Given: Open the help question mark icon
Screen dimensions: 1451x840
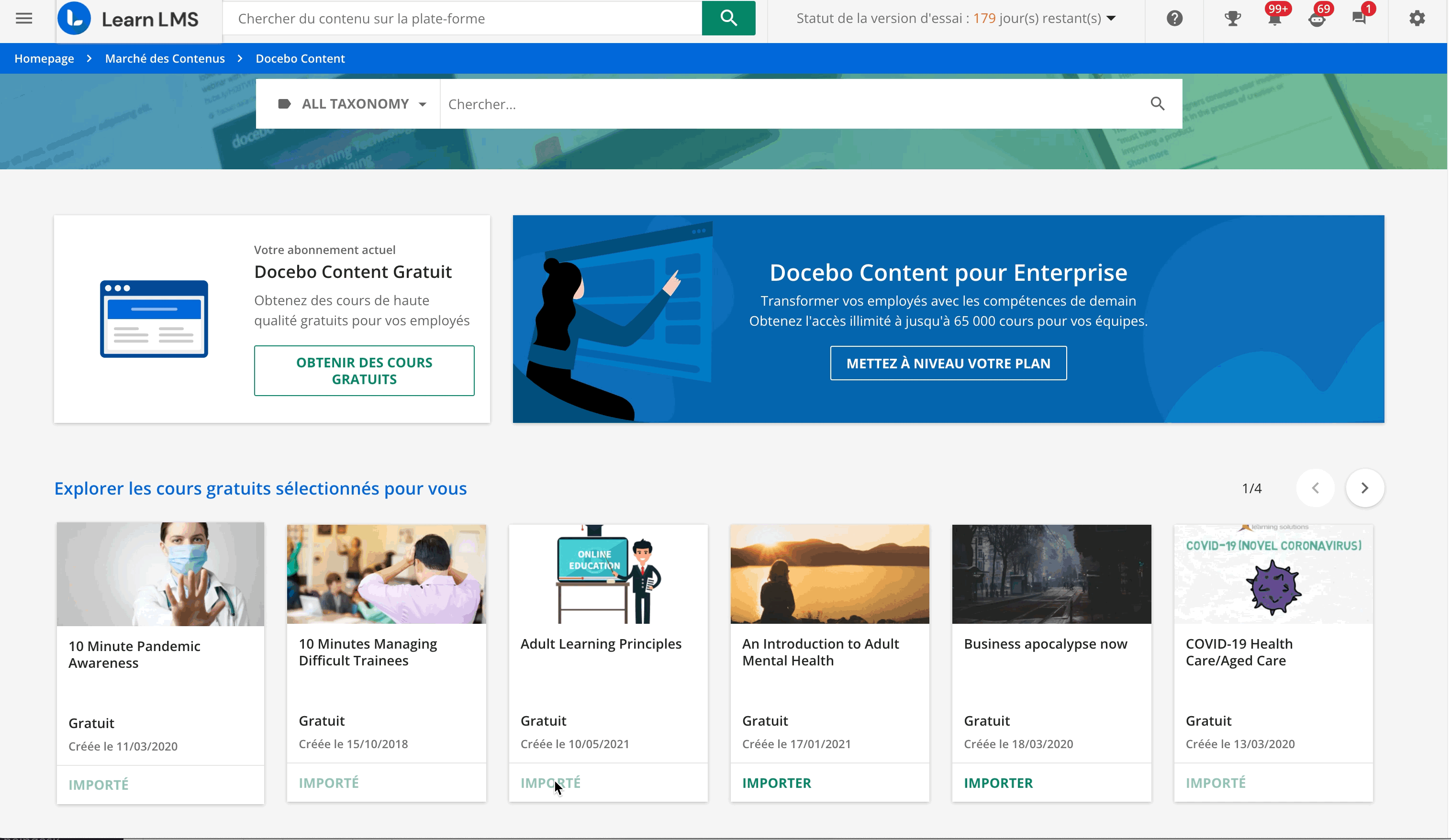Looking at the screenshot, I should pyautogui.click(x=1174, y=19).
